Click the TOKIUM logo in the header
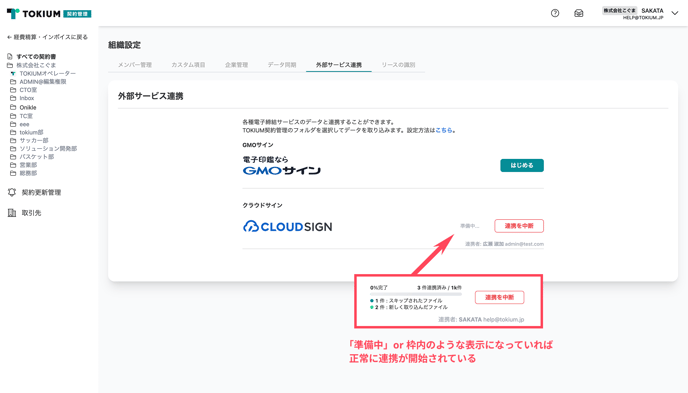This screenshot has width=688, height=393. click(49, 14)
